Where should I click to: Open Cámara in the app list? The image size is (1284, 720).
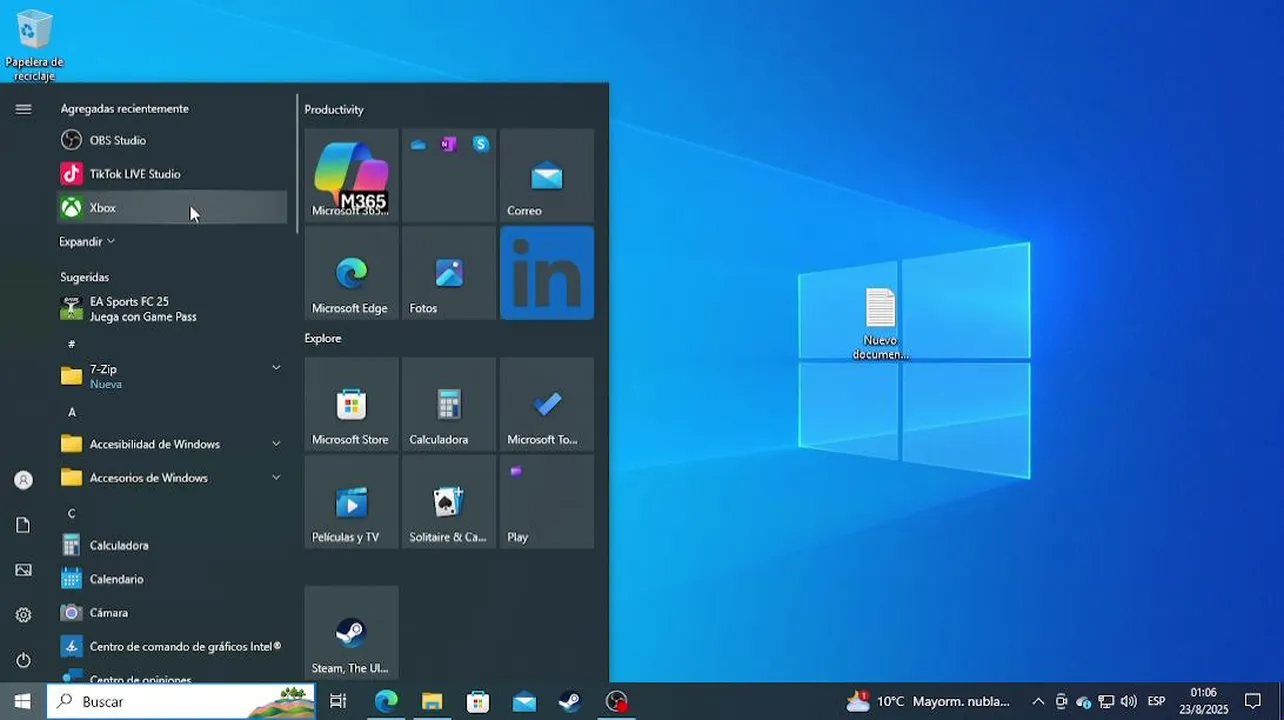coord(172,613)
